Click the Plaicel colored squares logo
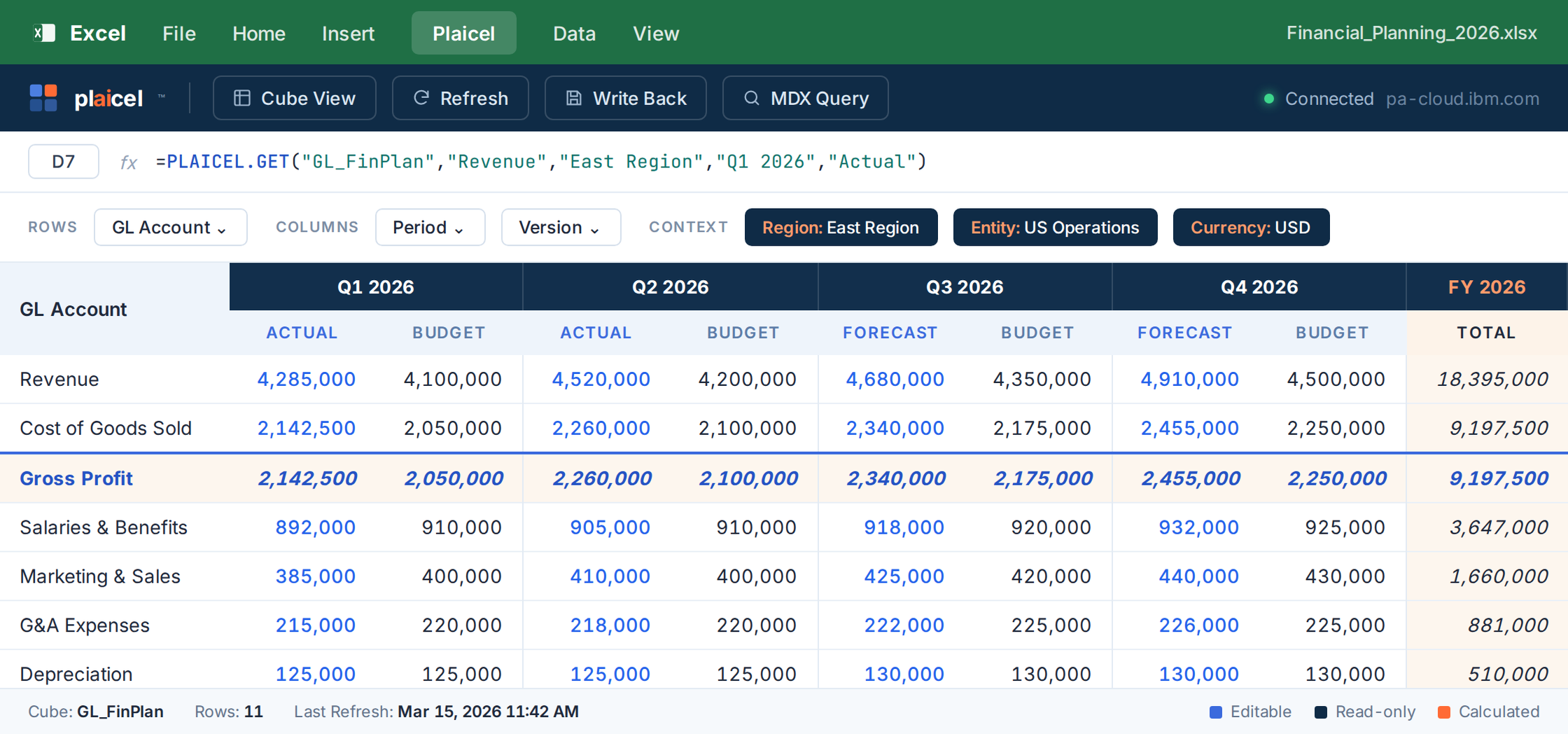 point(43,98)
